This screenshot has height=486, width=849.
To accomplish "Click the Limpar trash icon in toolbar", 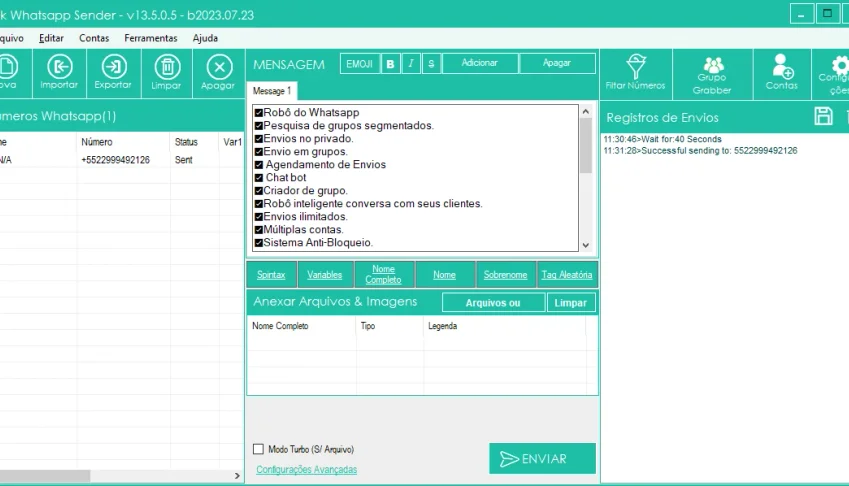I will point(166,73).
